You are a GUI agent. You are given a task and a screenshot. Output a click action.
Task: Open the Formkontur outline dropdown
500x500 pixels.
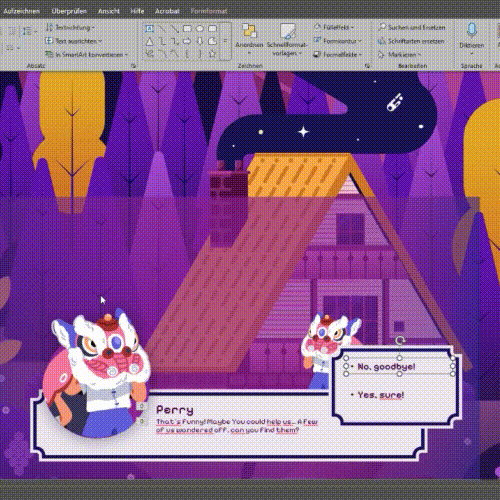coord(338,41)
